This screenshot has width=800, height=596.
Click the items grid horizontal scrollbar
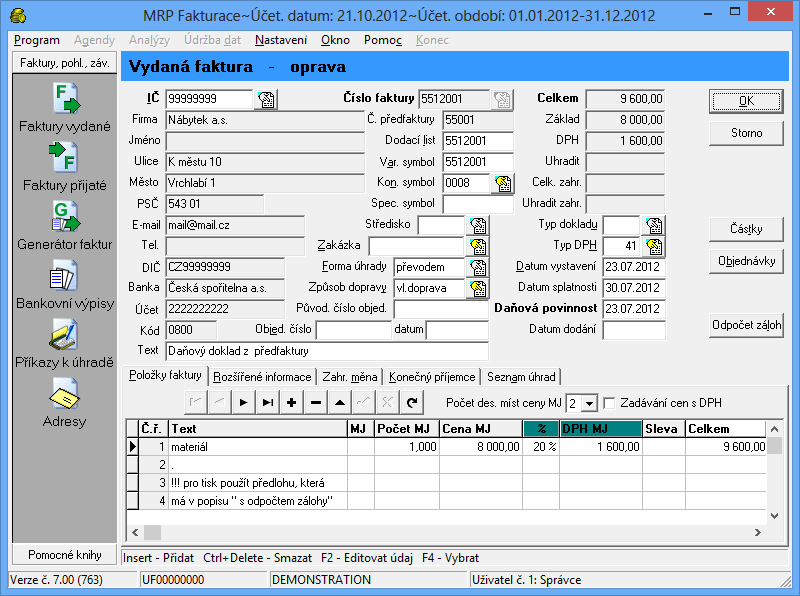tap(450, 532)
